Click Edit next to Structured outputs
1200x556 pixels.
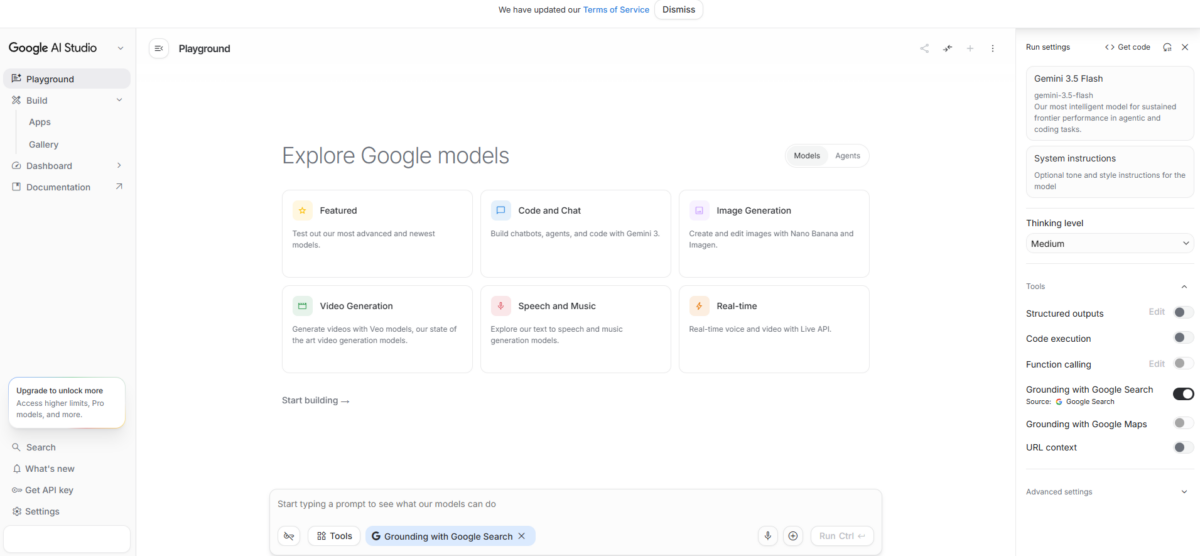coord(1156,312)
